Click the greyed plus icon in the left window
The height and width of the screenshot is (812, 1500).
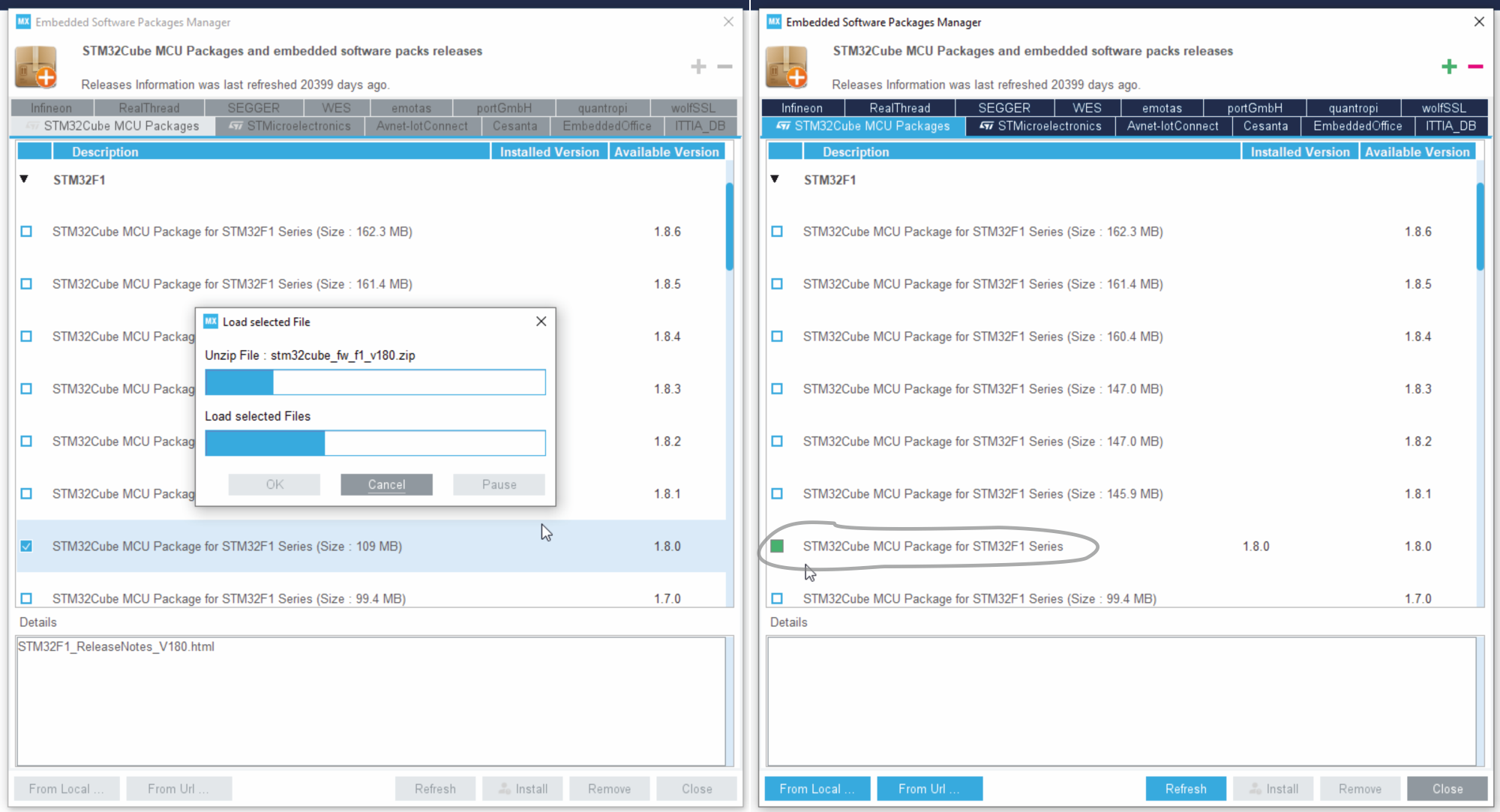(698, 67)
